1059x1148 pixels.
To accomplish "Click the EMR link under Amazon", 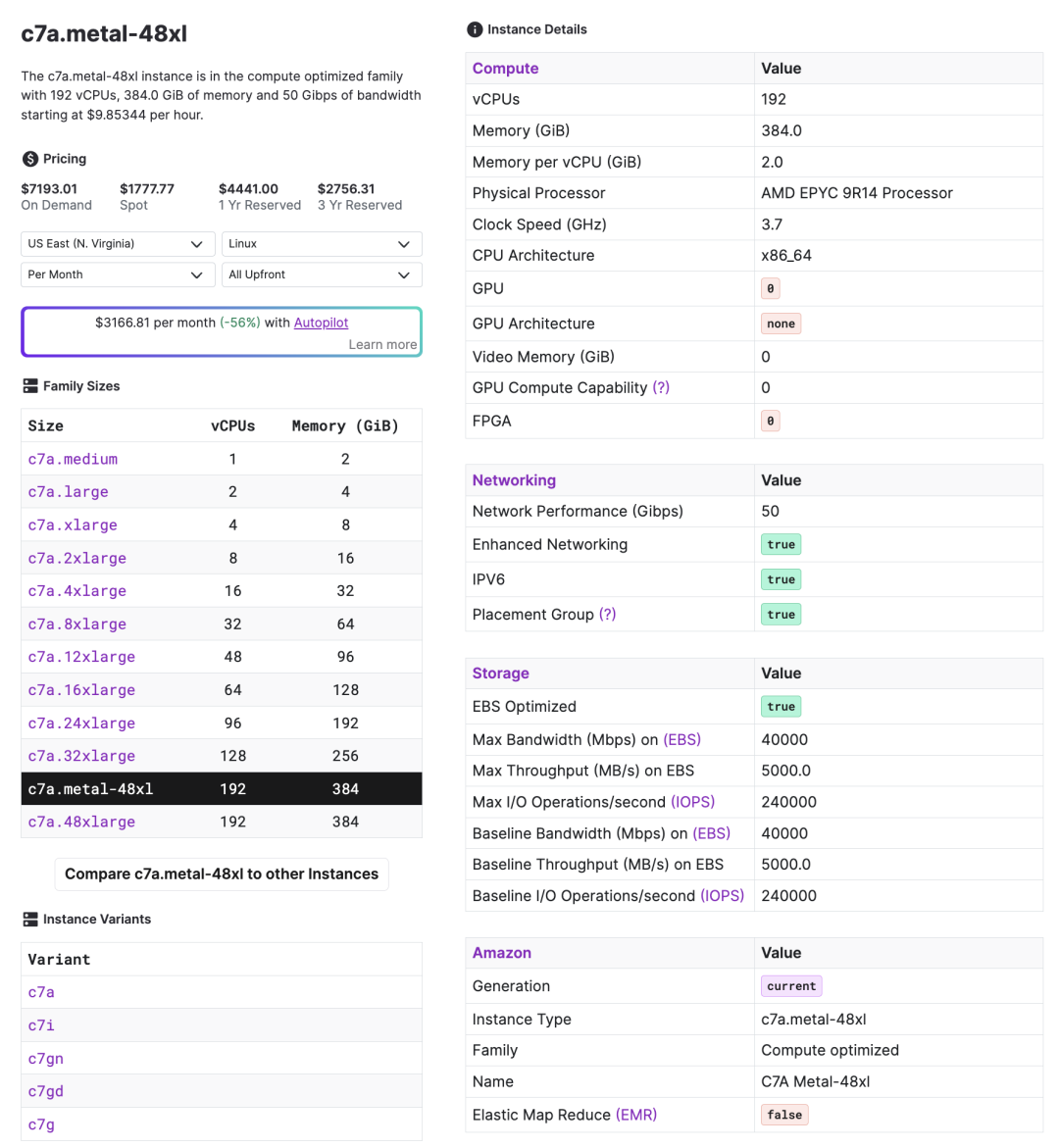I will click(x=636, y=1115).
